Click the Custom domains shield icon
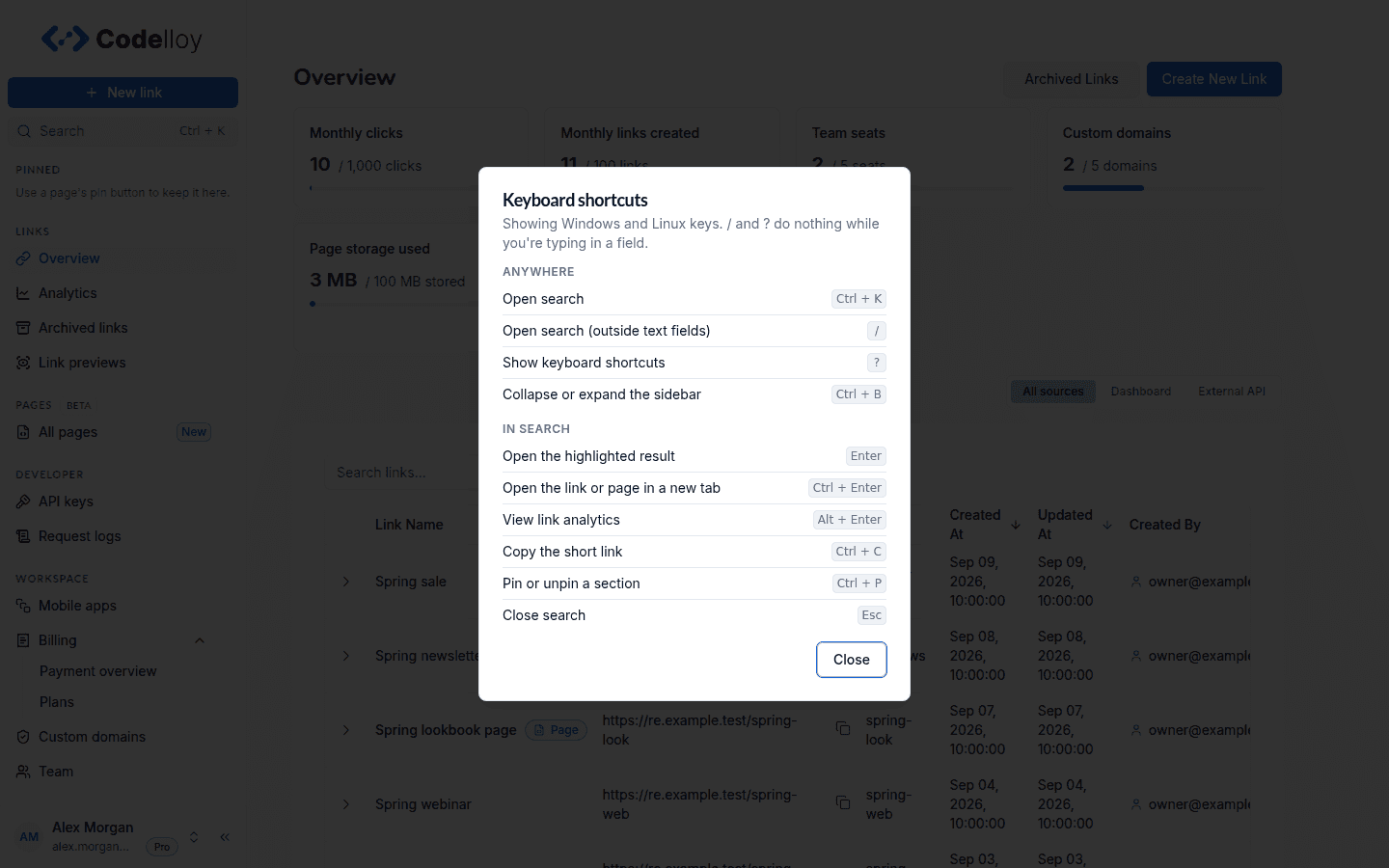The width and height of the screenshot is (1389, 868). point(23,737)
